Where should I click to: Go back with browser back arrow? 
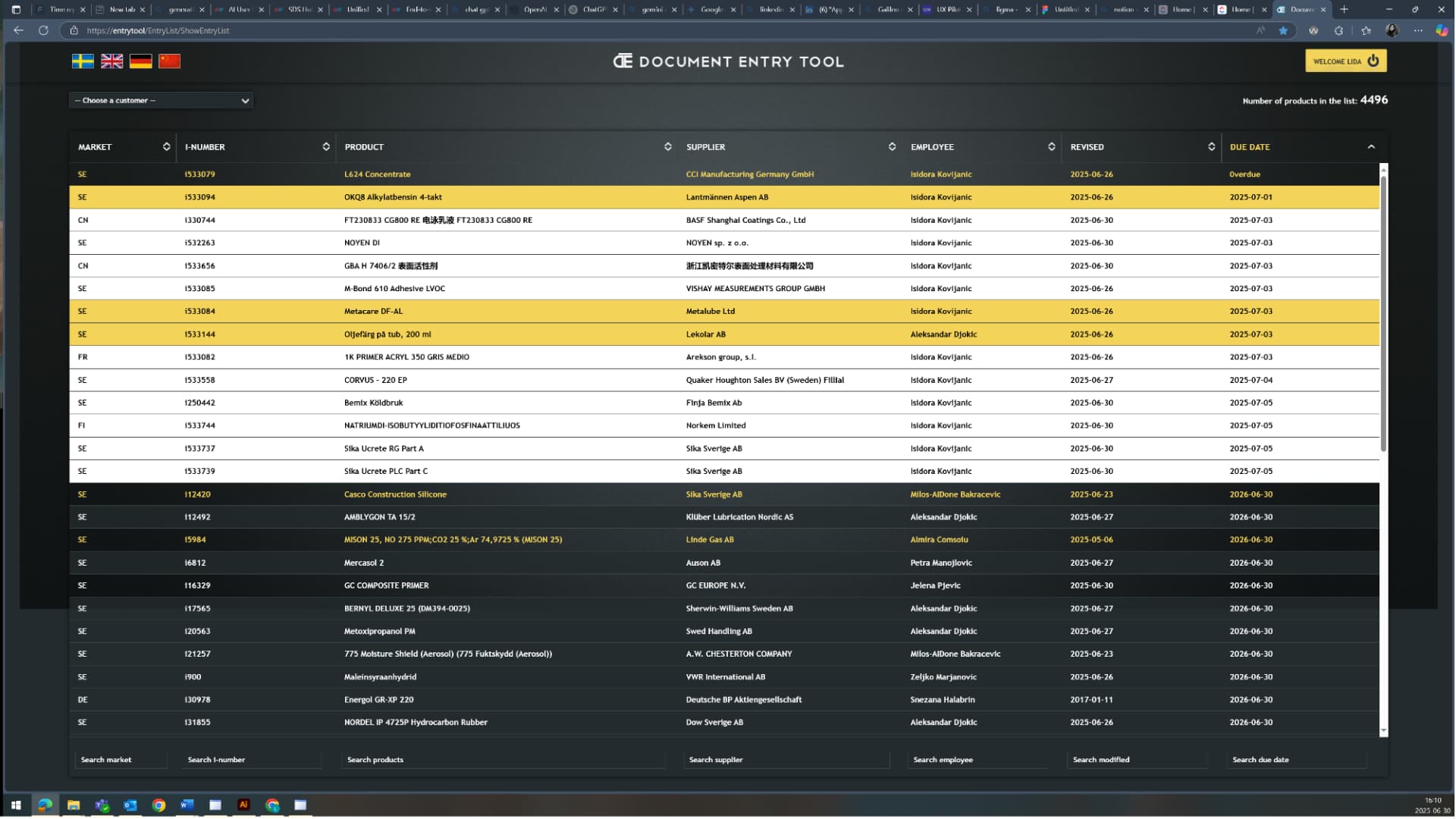click(x=18, y=30)
